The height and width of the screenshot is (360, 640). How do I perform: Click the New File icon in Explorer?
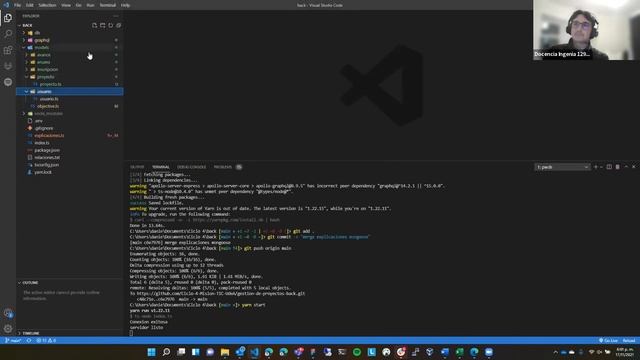[x=95, y=25]
